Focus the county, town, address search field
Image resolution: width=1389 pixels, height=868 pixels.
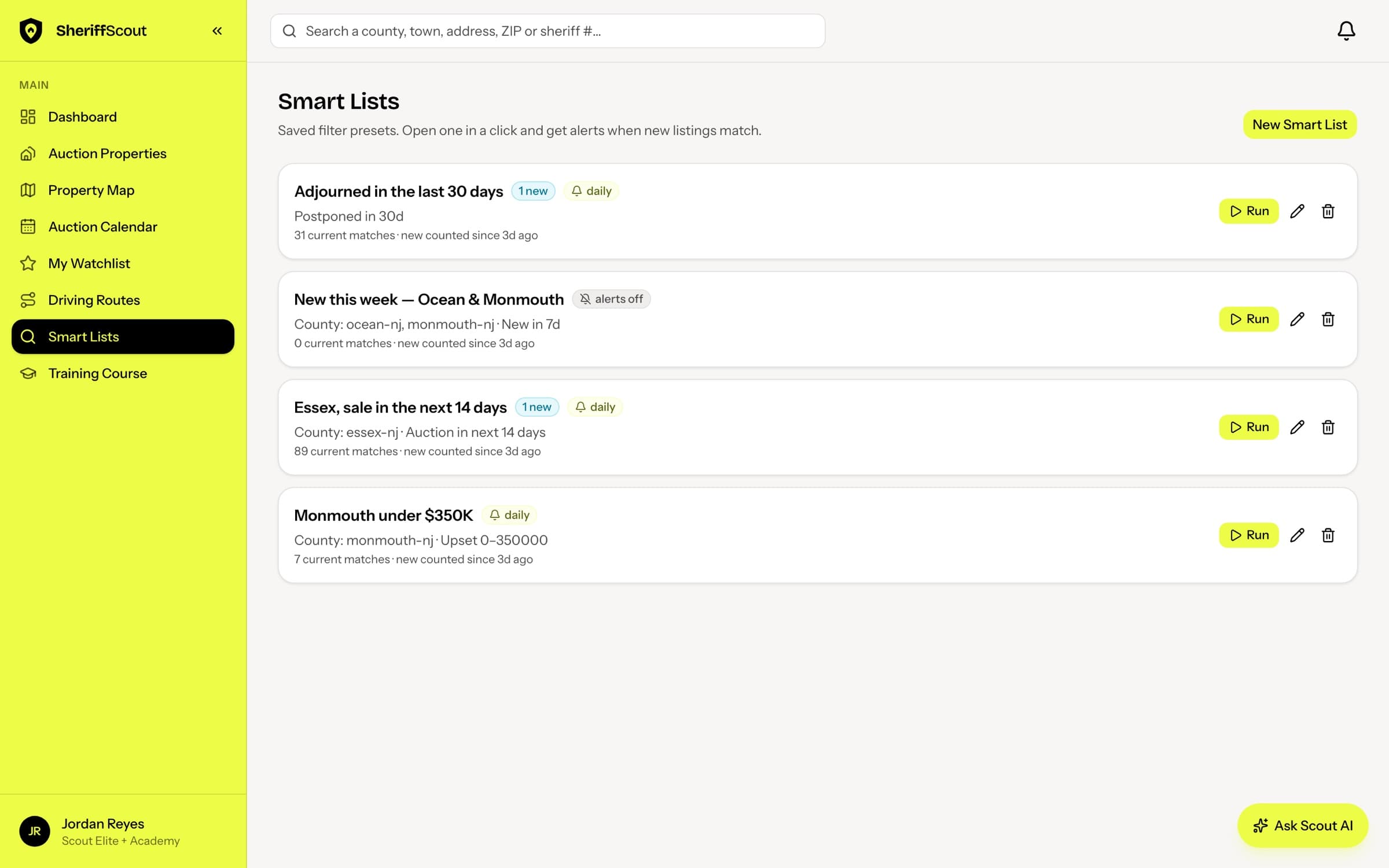click(x=547, y=31)
